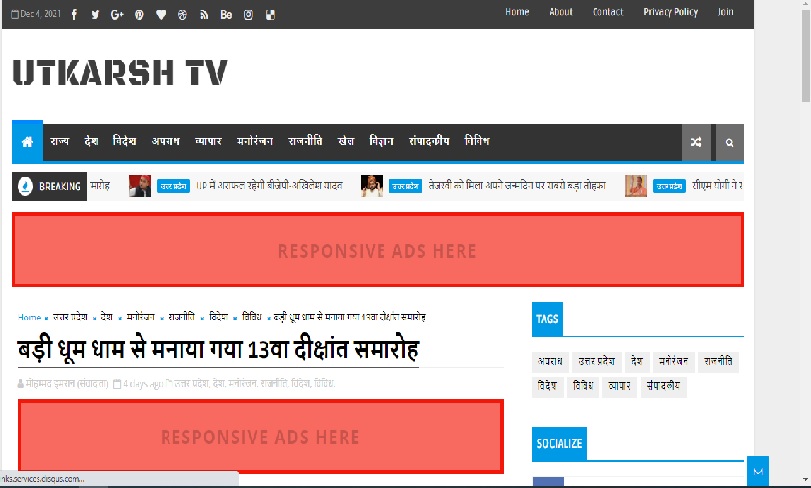Click the shuffle random post icon

[x=697, y=143]
